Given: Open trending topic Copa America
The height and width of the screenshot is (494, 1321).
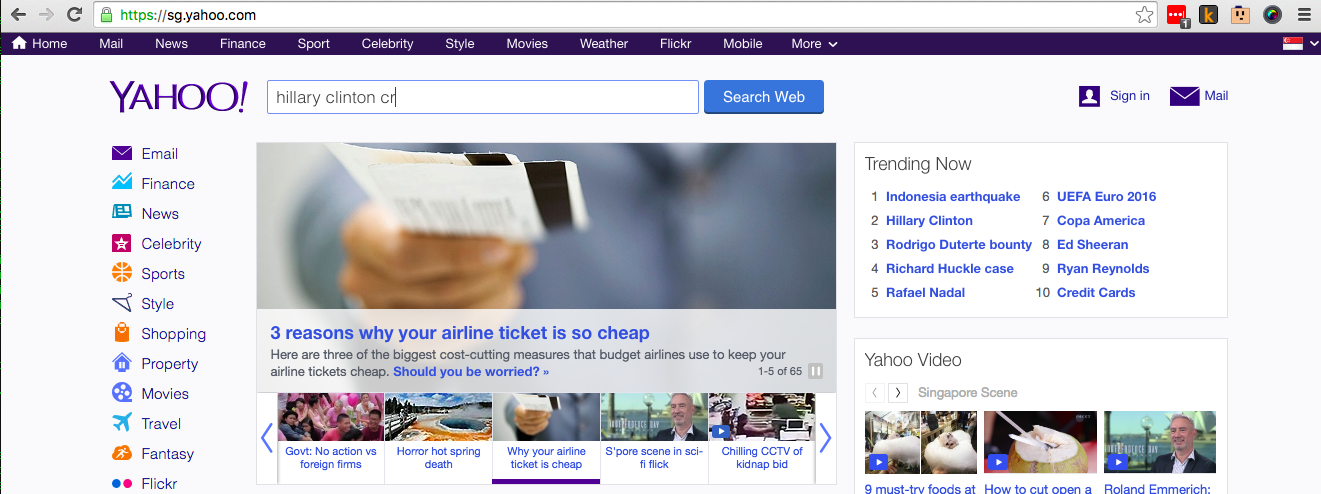Looking at the screenshot, I should tap(1101, 221).
